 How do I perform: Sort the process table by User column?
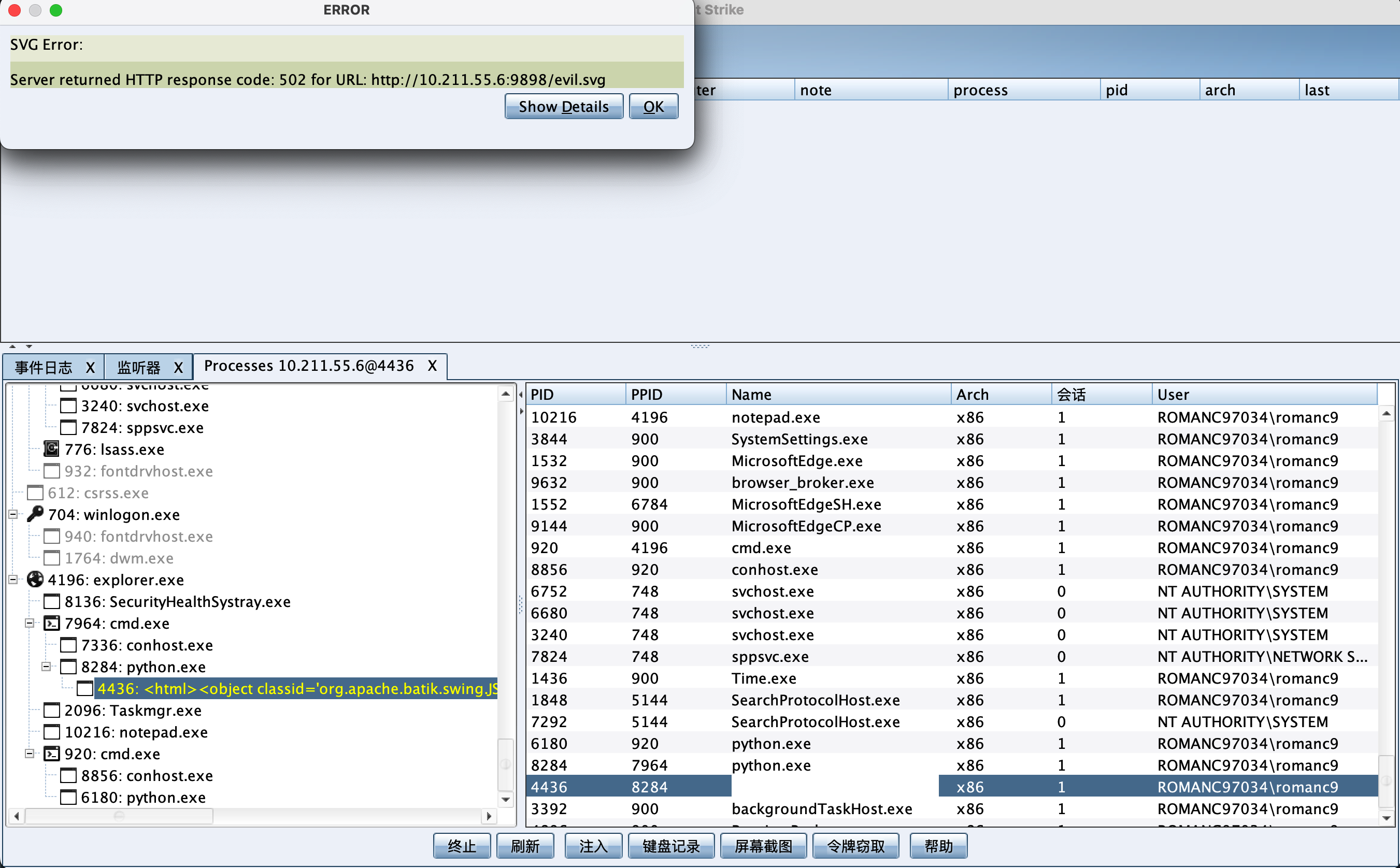coord(1264,395)
